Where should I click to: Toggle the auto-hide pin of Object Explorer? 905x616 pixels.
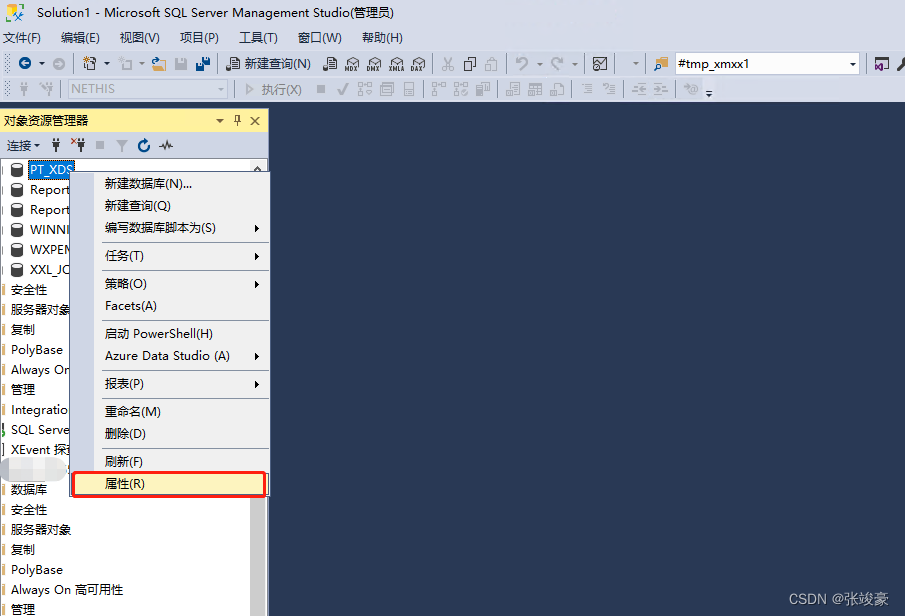237,121
